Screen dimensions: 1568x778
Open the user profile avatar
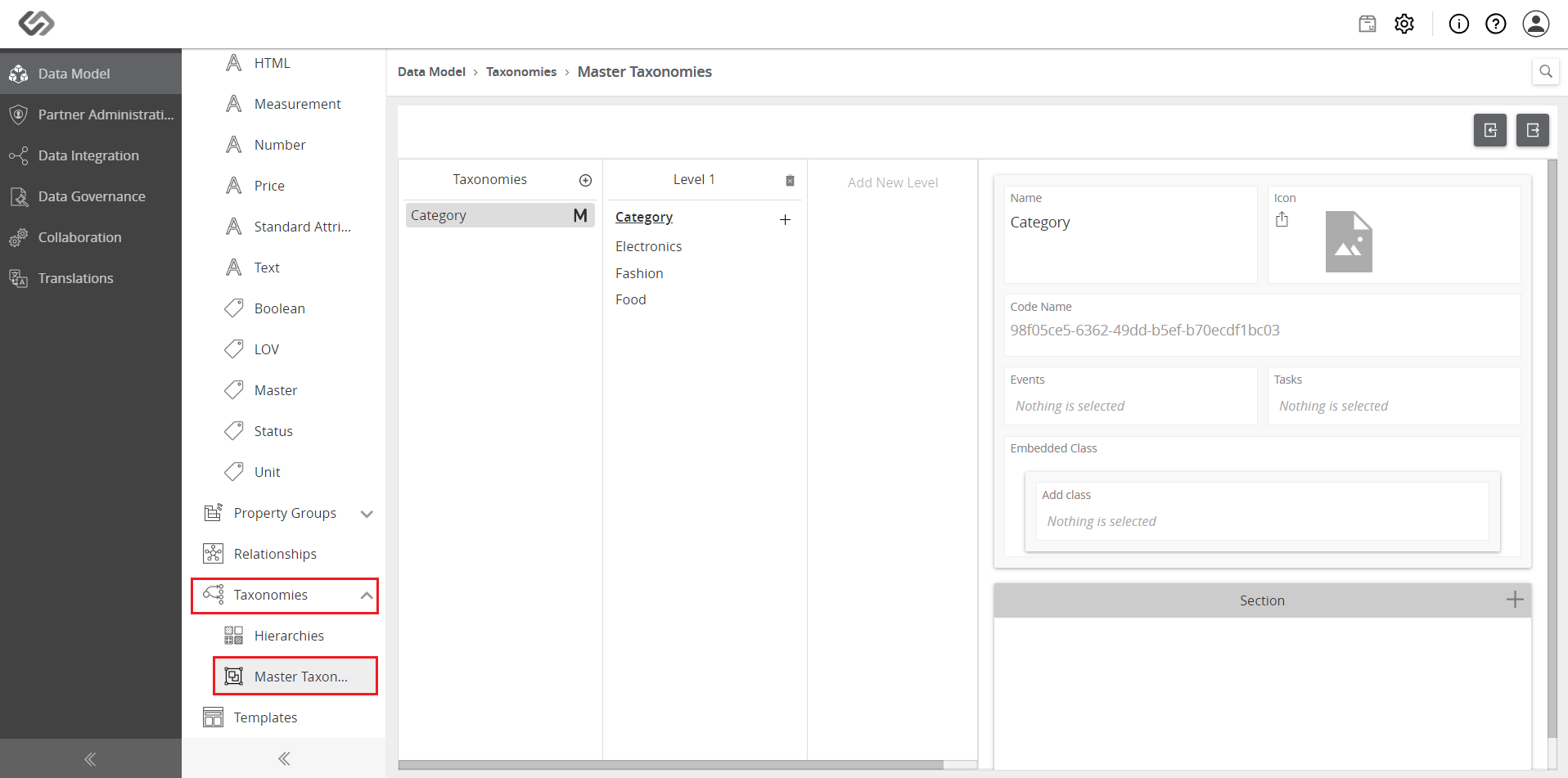pyautogui.click(x=1536, y=24)
